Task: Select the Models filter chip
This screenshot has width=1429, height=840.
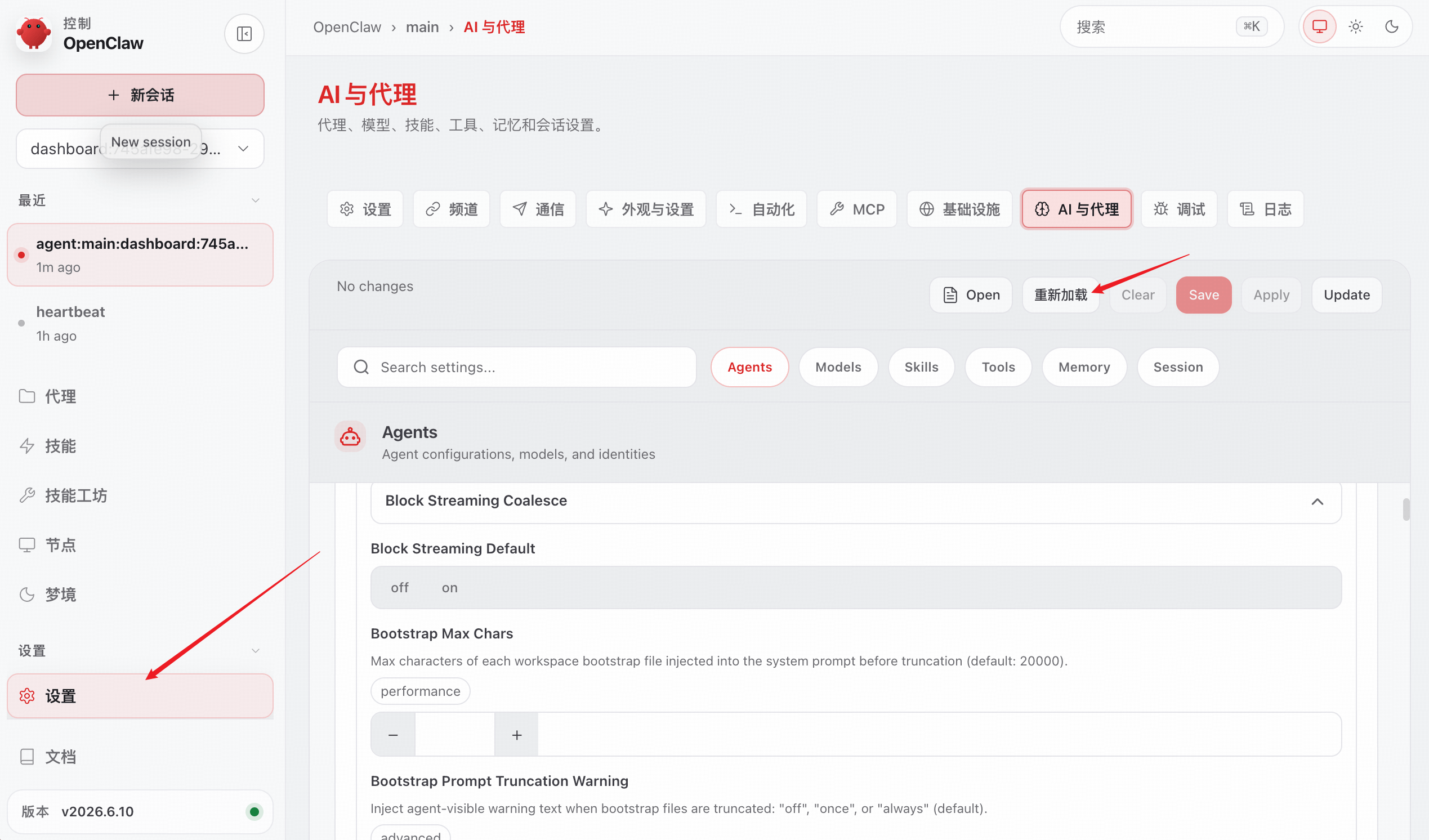Action: 838,367
